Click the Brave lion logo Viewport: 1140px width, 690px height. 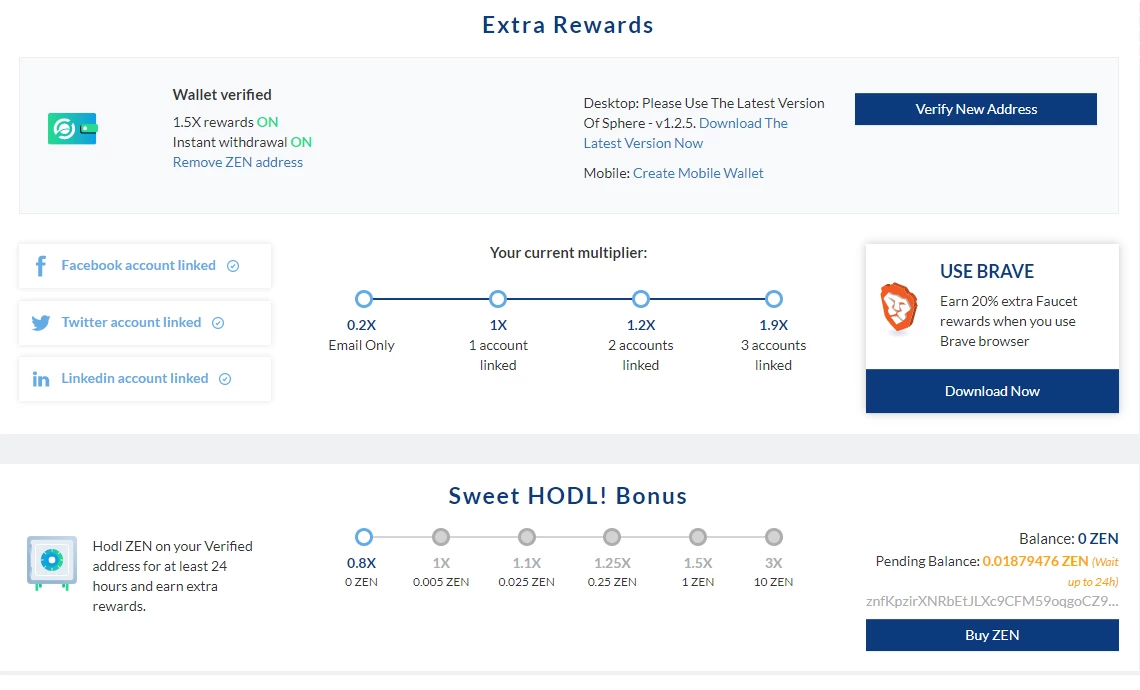tap(897, 307)
